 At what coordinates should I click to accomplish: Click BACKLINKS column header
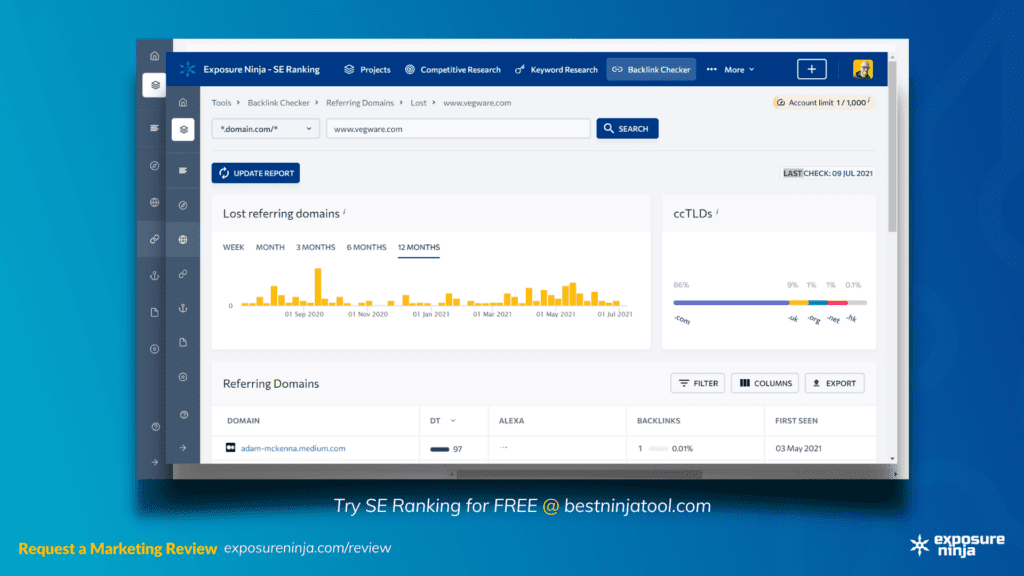tap(658, 421)
